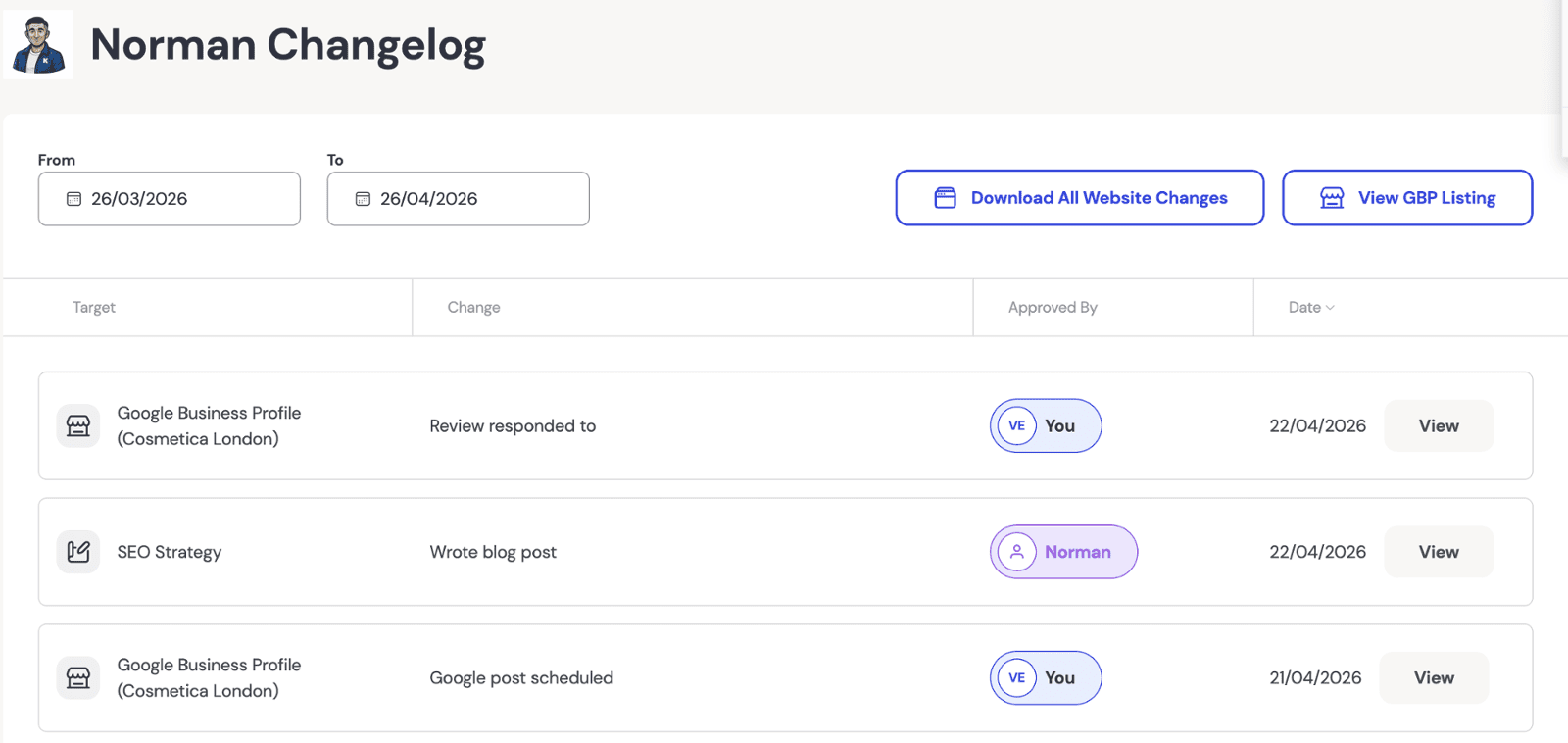Click the Change column header
The image size is (1568, 743).
pos(474,308)
